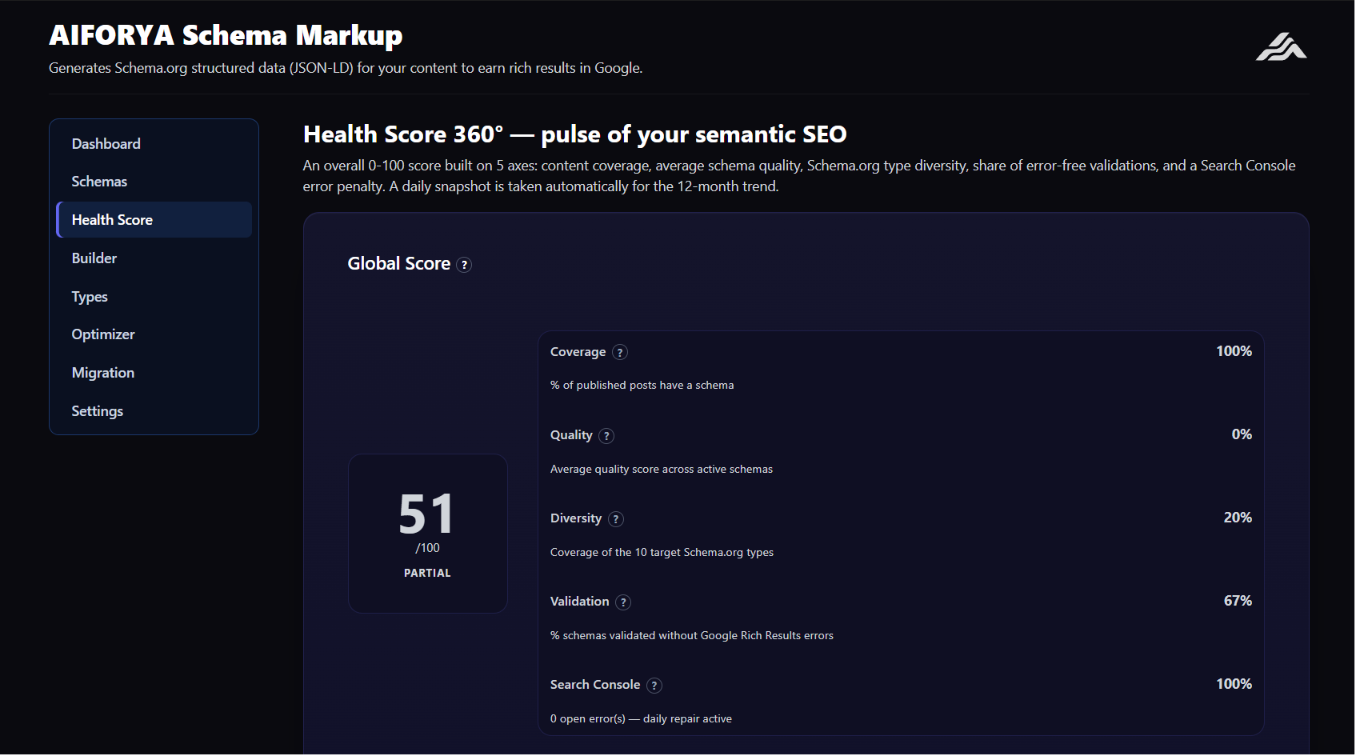The width and height of the screenshot is (1355, 755).
Task: Click the 'An overall 0-100 score' description paragraph
Action: click(800, 176)
